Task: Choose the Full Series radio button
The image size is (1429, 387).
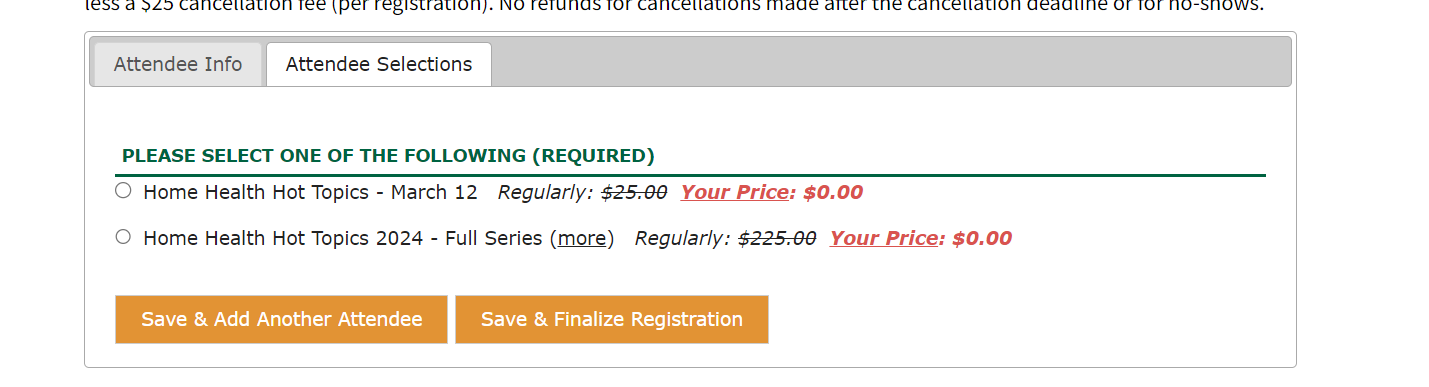Action: click(x=123, y=237)
